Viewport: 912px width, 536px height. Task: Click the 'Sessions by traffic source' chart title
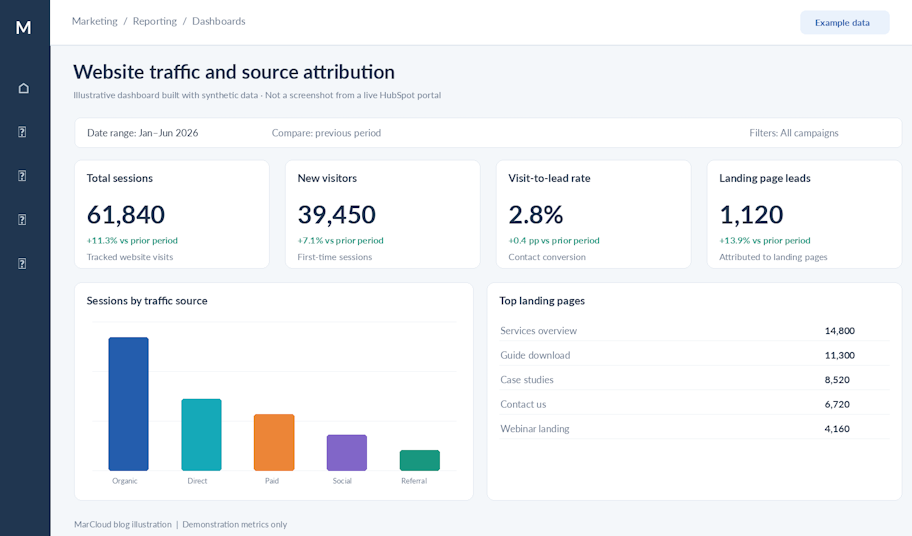coord(147,301)
